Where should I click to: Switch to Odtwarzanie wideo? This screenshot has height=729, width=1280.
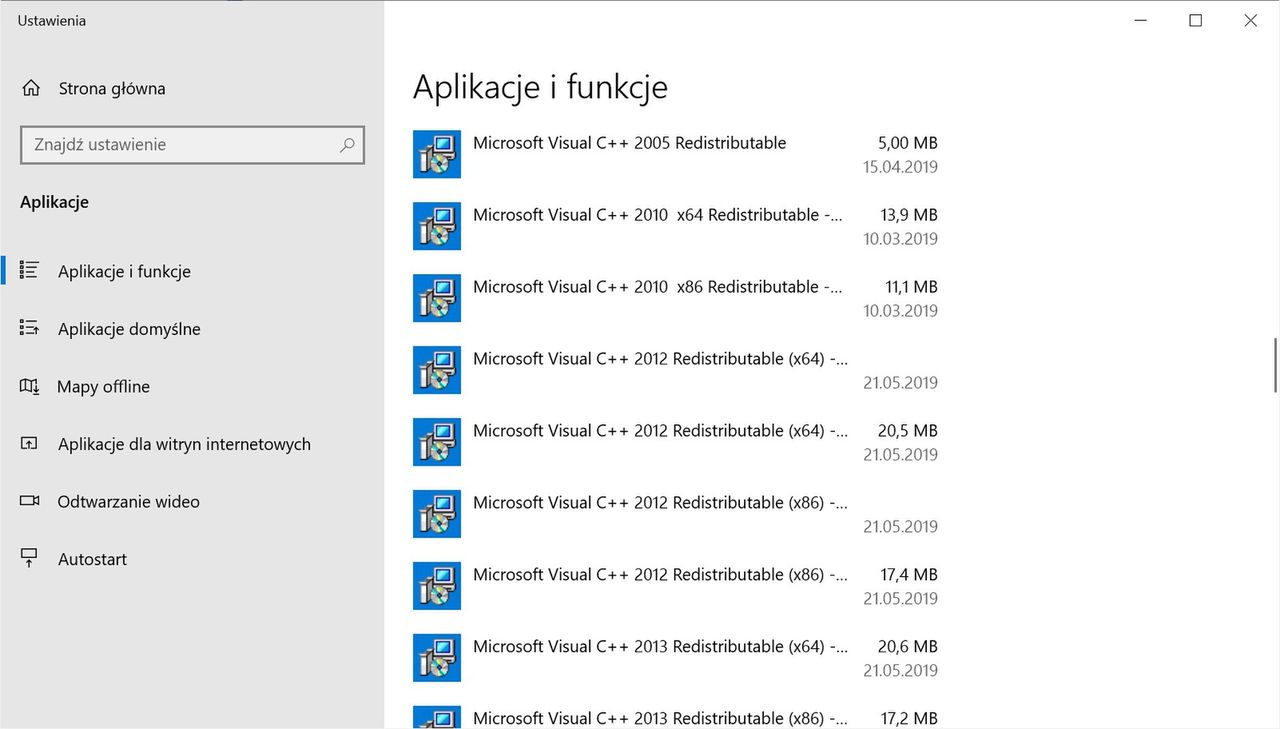click(x=129, y=502)
